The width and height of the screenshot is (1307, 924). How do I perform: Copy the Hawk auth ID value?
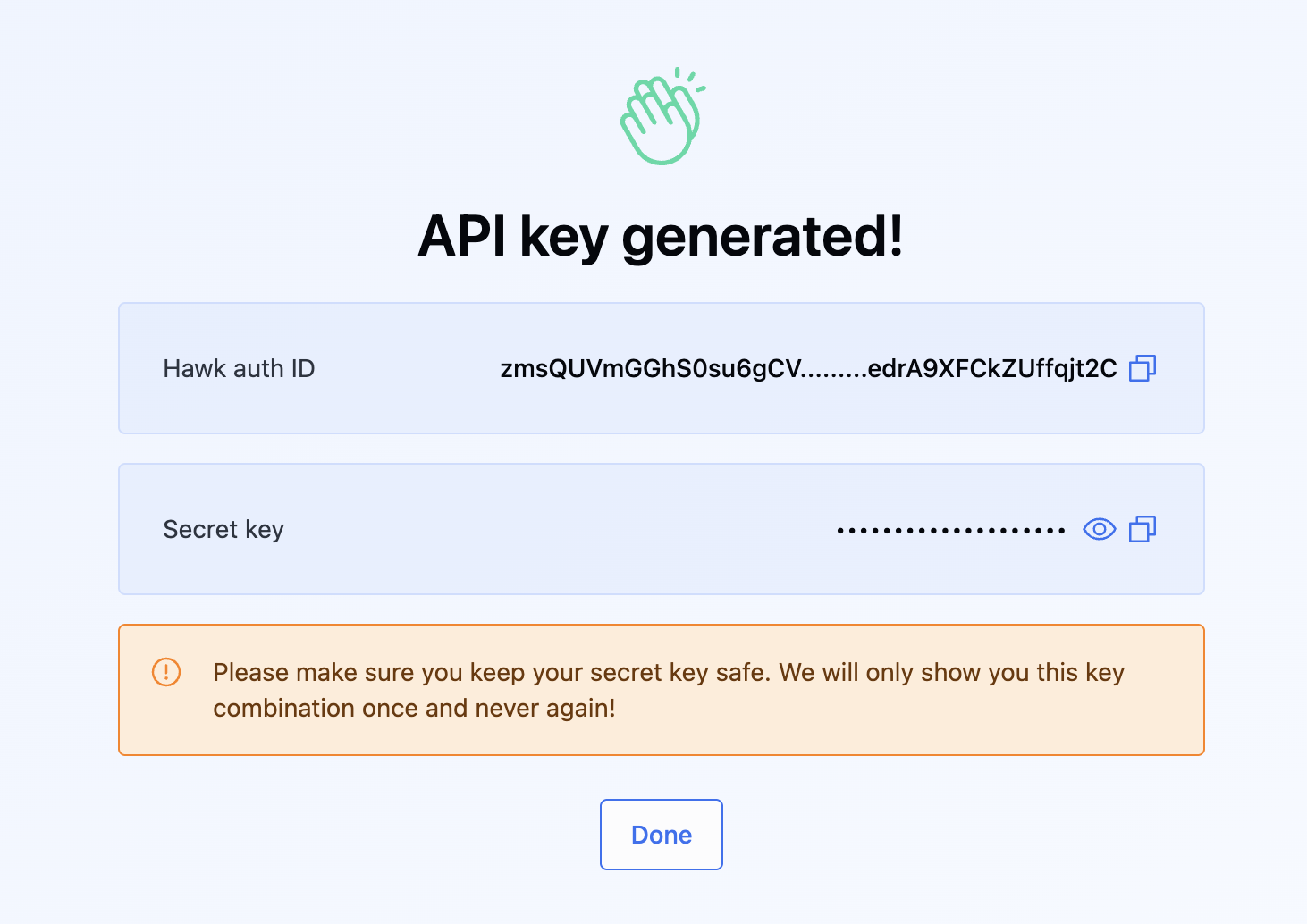coord(1143,368)
